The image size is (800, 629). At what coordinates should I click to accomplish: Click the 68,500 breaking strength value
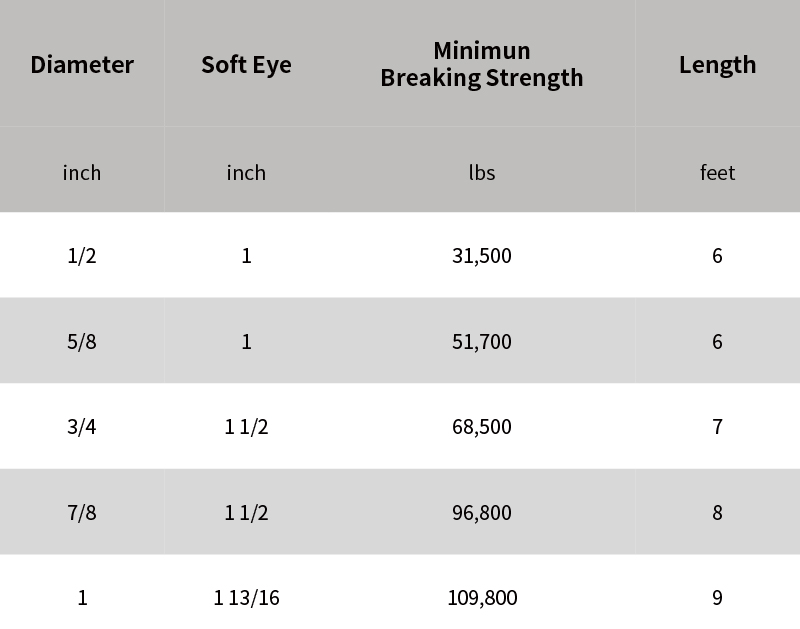482,426
